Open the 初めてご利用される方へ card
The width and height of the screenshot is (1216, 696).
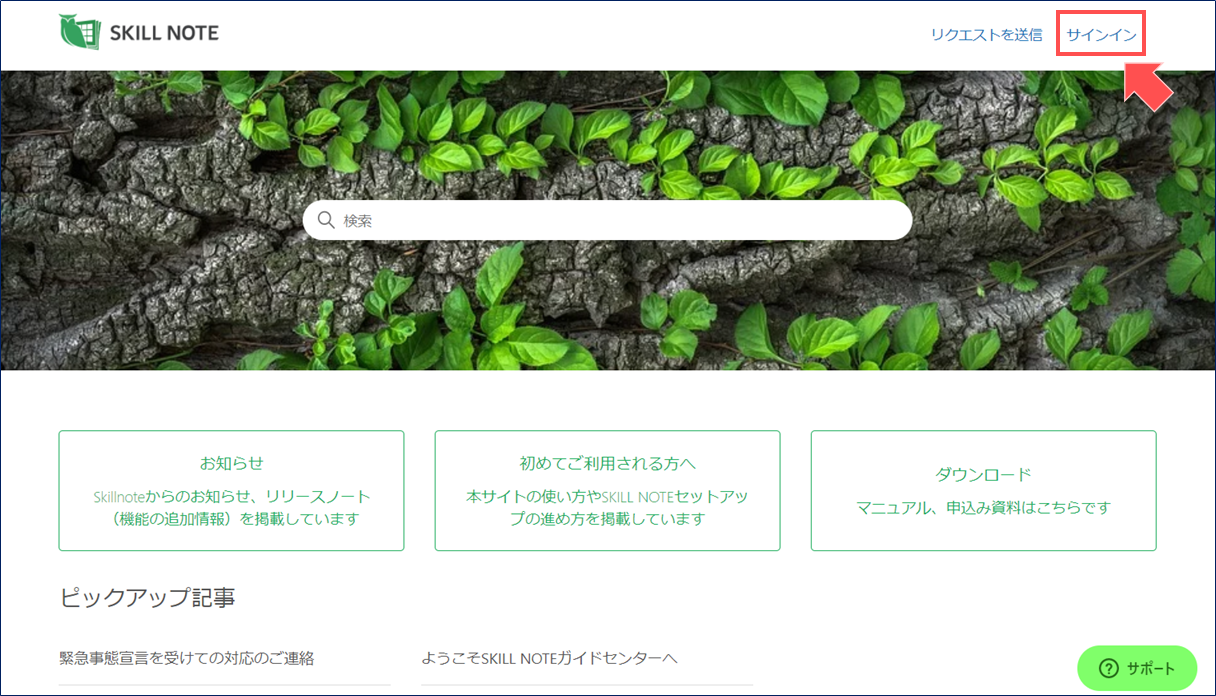(x=607, y=490)
